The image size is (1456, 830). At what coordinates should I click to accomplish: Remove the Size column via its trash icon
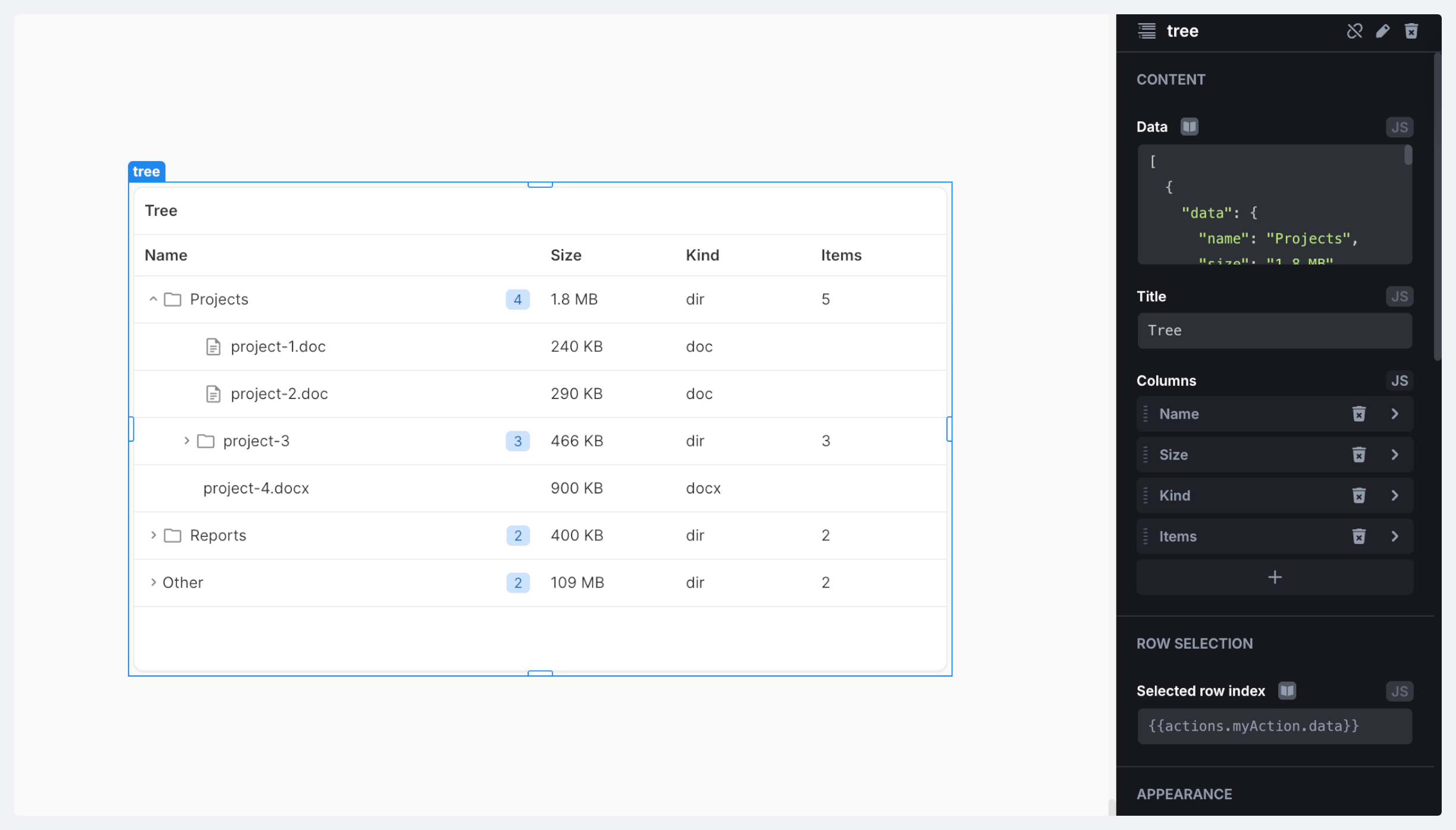click(x=1358, y=455)
